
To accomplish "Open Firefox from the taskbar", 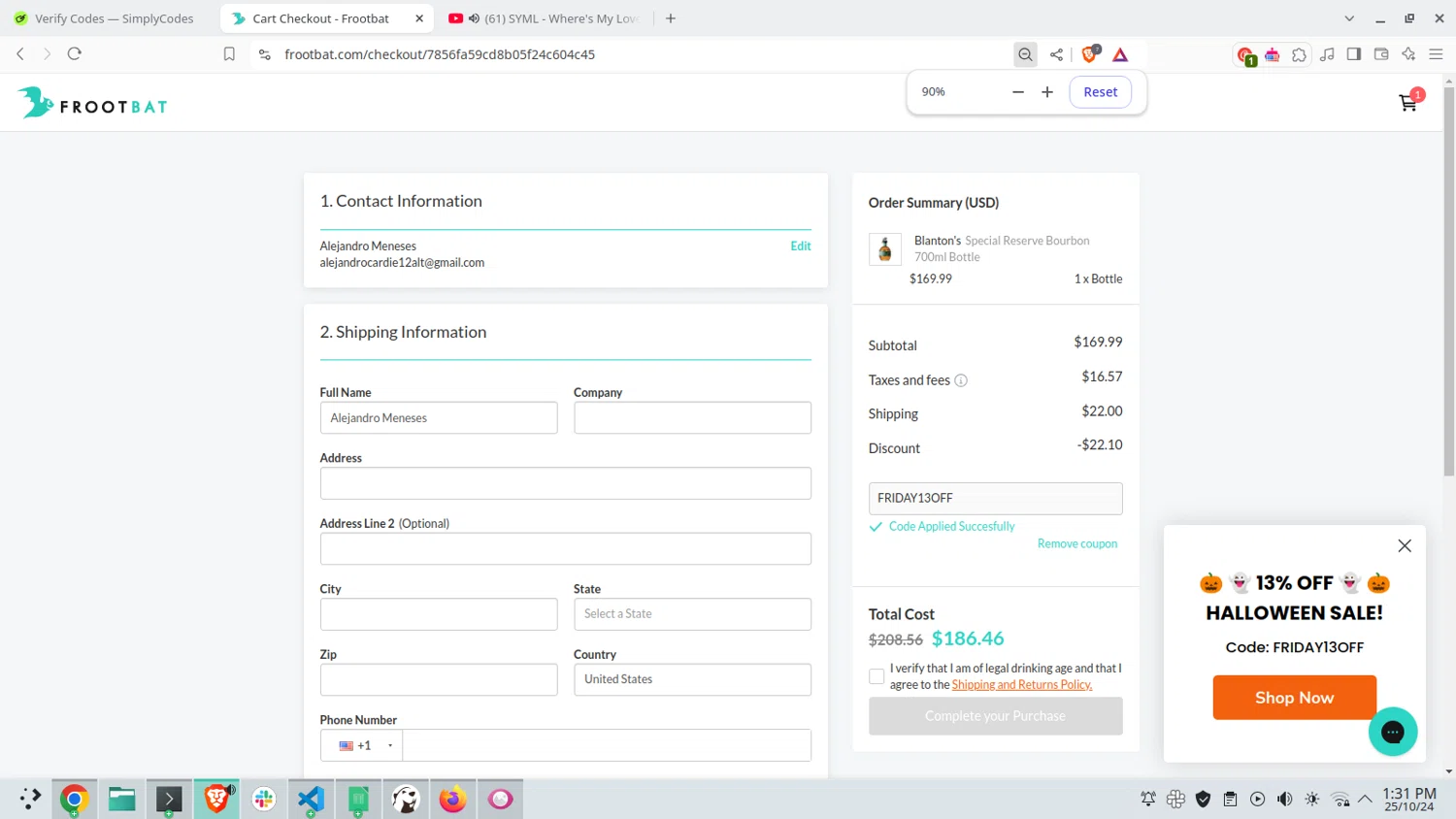I will [452, 799].
